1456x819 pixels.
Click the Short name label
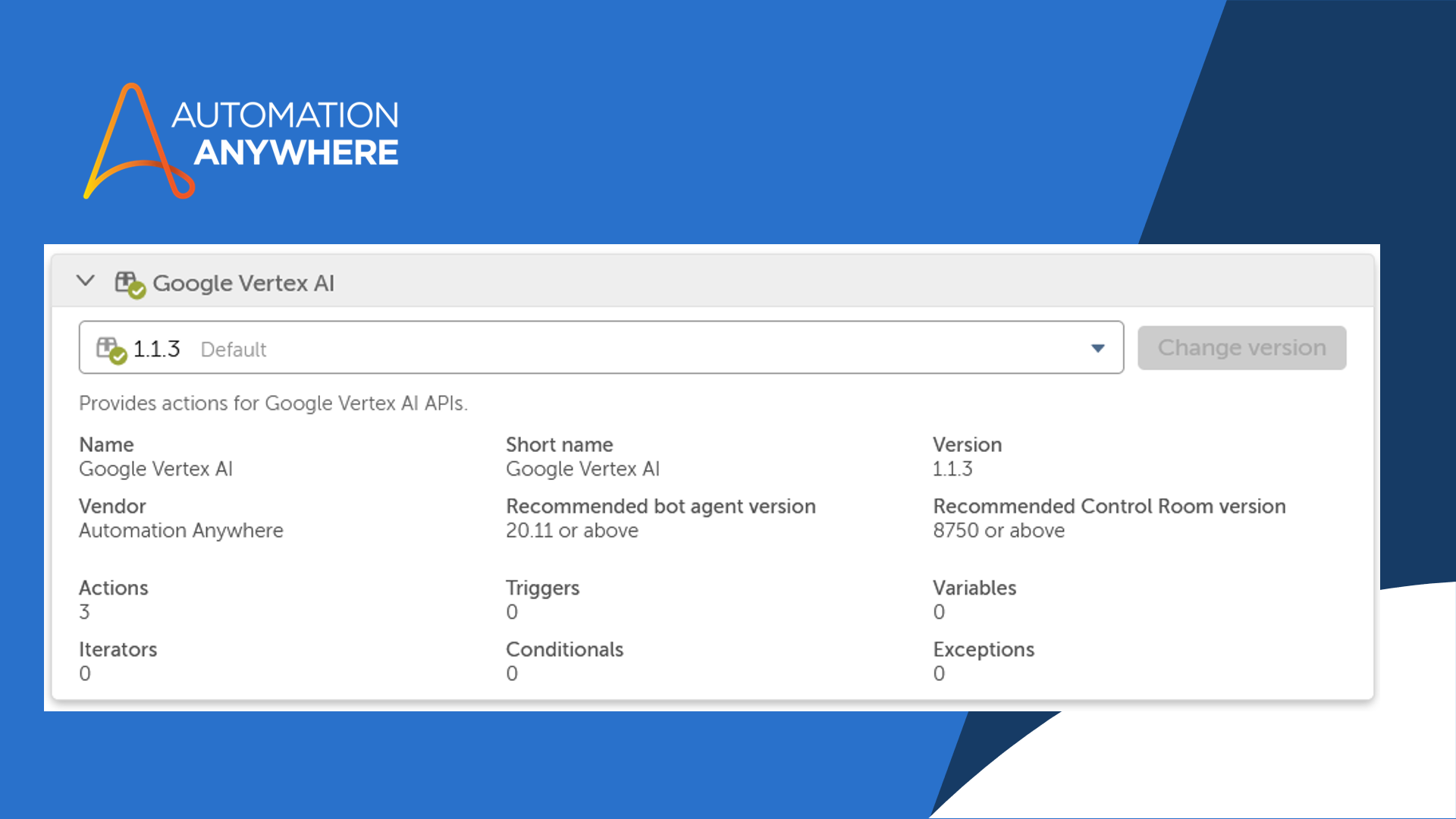(560, 445)
